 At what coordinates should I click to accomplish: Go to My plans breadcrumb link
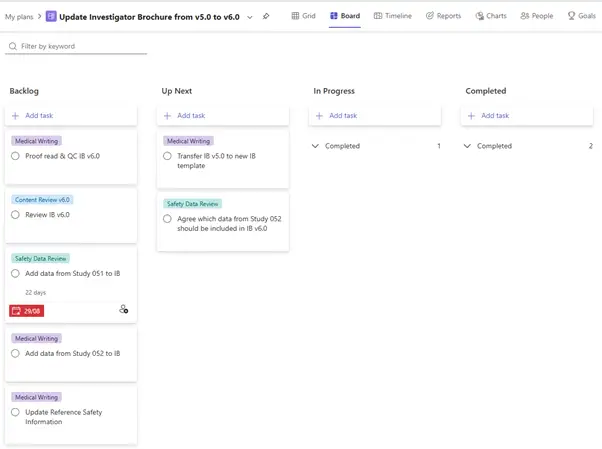19,16
